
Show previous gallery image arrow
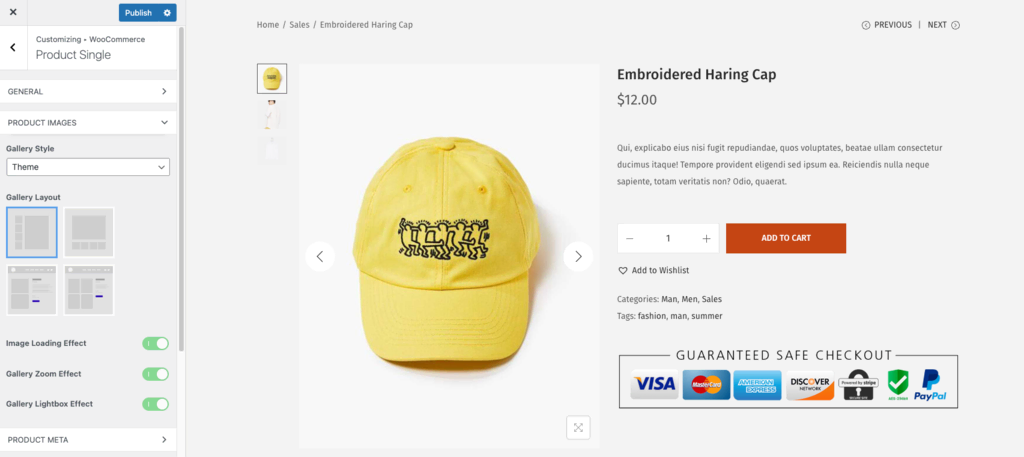320,256
